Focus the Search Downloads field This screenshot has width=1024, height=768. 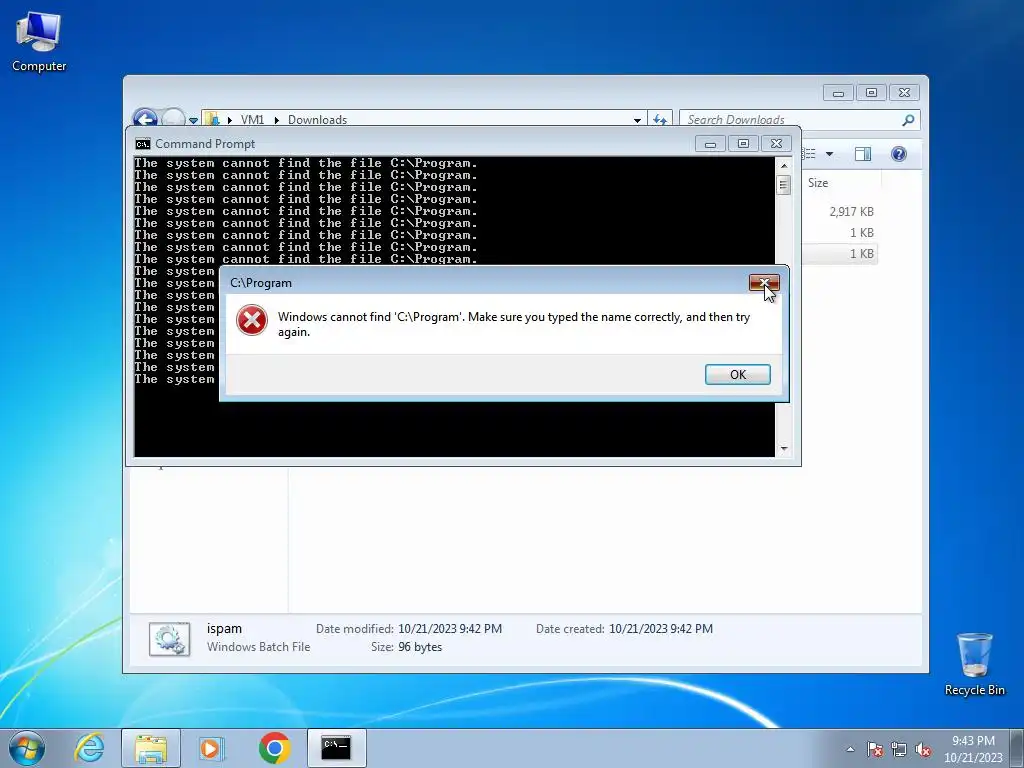[790, 120]
